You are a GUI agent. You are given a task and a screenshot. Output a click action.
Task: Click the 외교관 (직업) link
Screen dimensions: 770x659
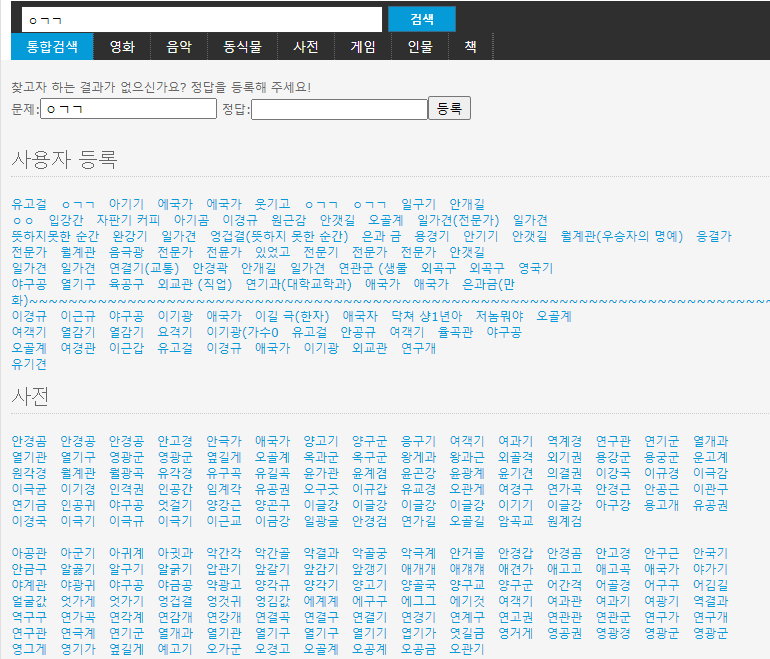tap(195, 284)
